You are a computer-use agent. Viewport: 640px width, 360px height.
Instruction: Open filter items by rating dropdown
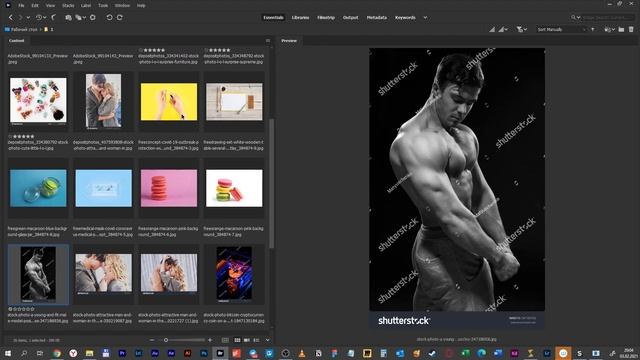click(522, 29)
